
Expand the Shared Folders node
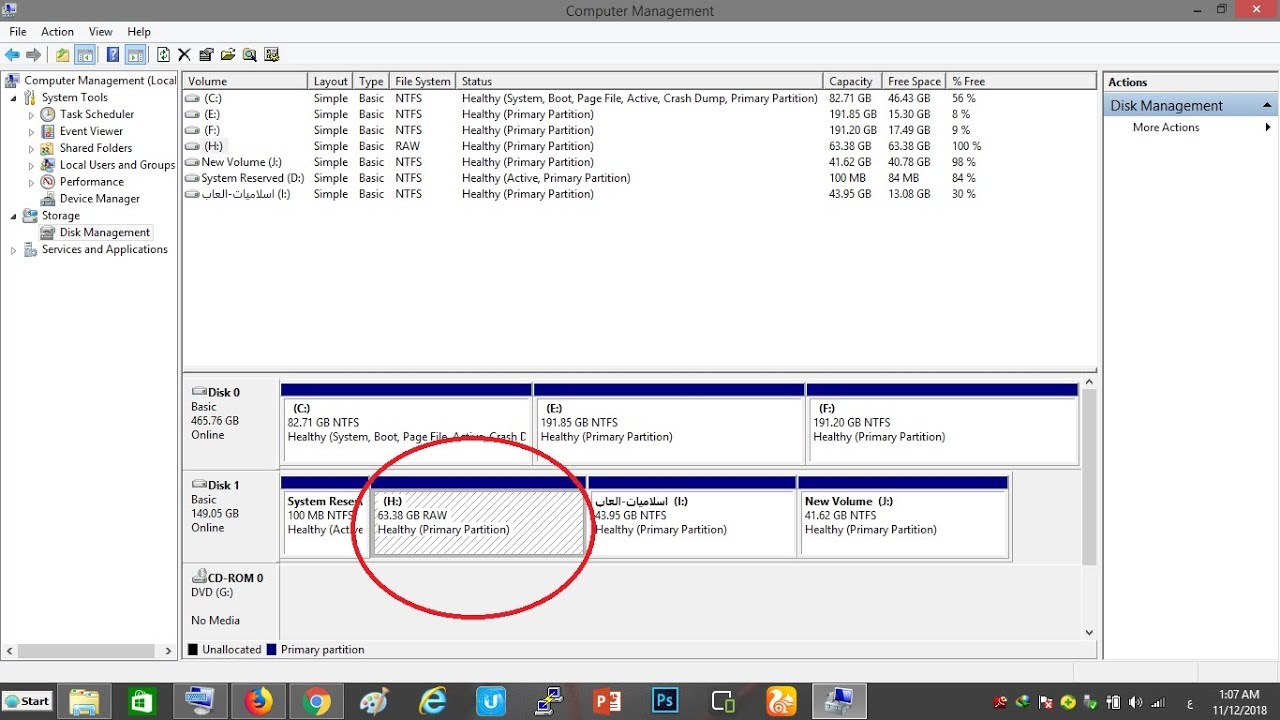pos(31,148)
